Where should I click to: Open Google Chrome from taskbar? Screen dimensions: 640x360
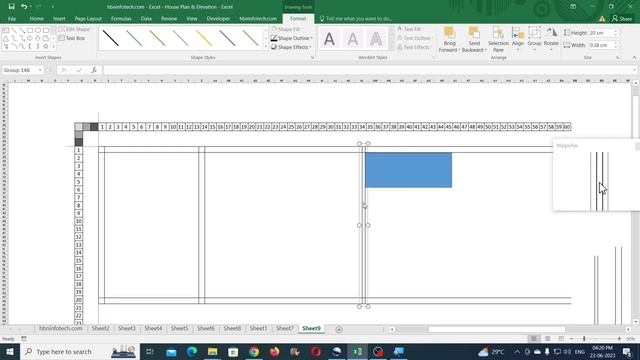point(254,351)
